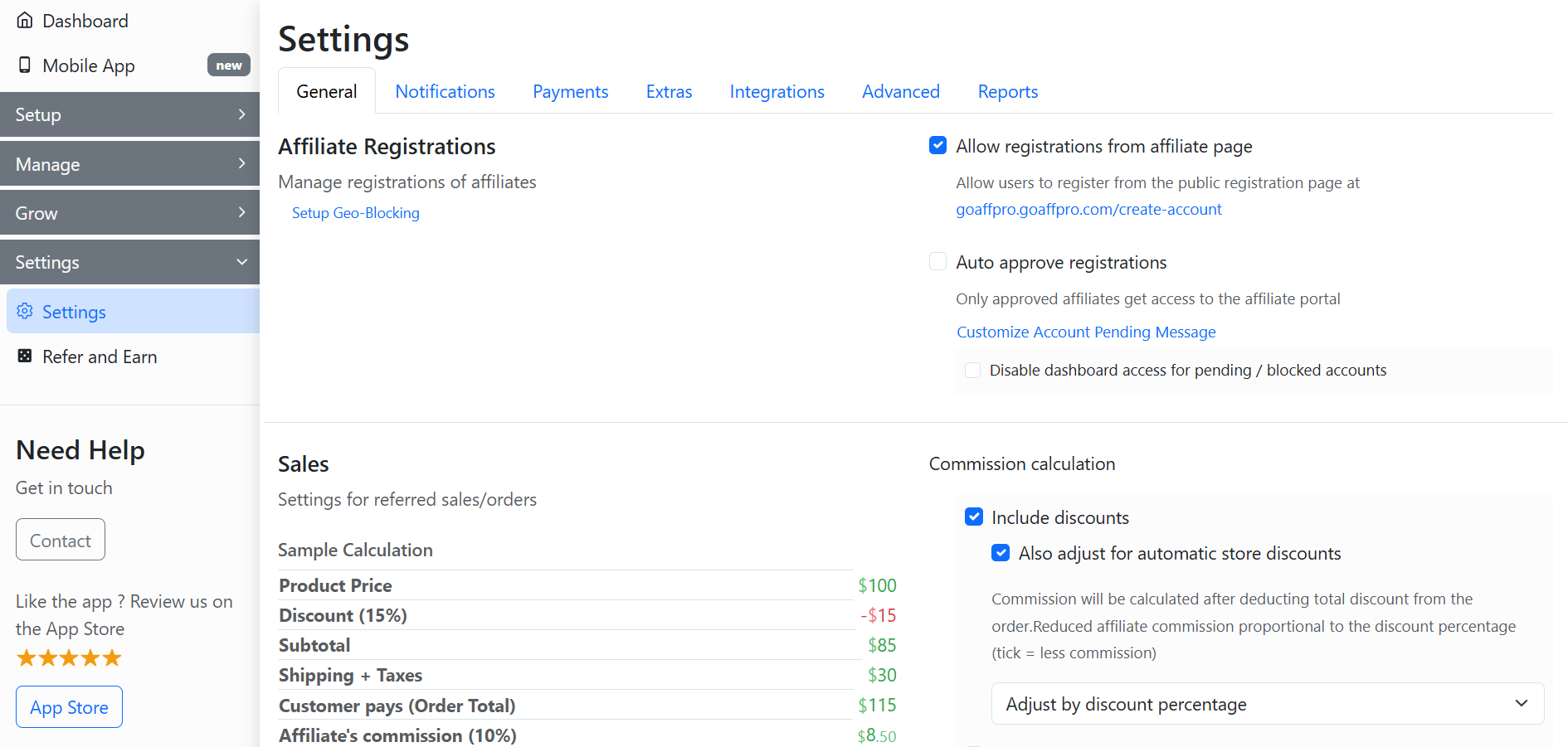Open Adjust by discount percentage dropdown
Image resolution: width=1568 pixels, height=747 pixels.
pos(1267,704)
